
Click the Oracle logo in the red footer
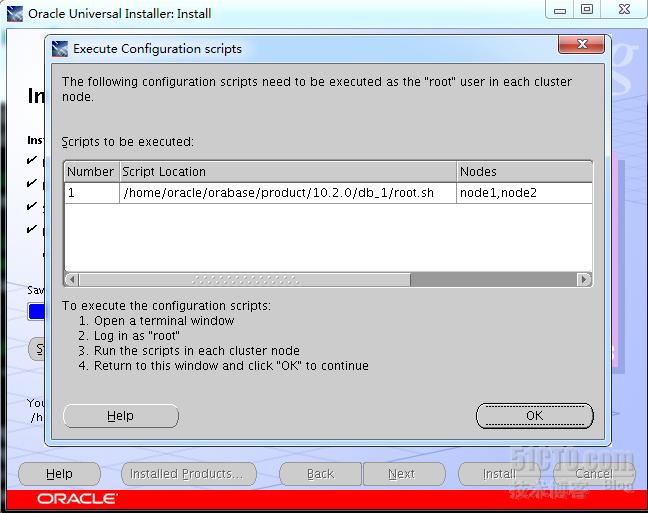[77, 499]
